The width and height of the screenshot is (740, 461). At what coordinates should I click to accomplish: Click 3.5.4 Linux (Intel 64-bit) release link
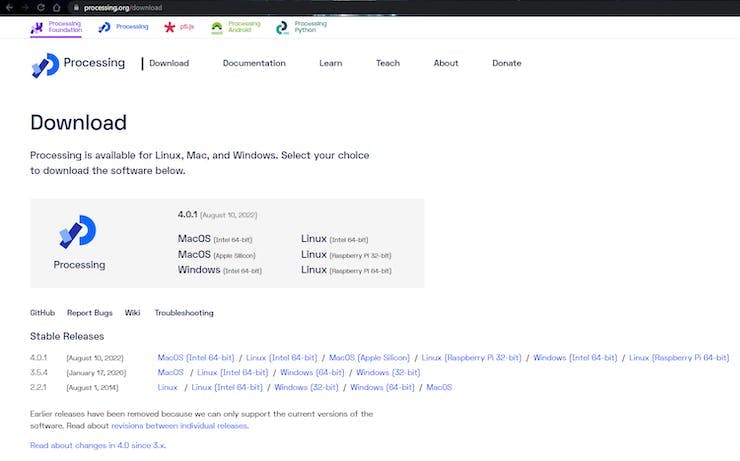coord(232,372)
